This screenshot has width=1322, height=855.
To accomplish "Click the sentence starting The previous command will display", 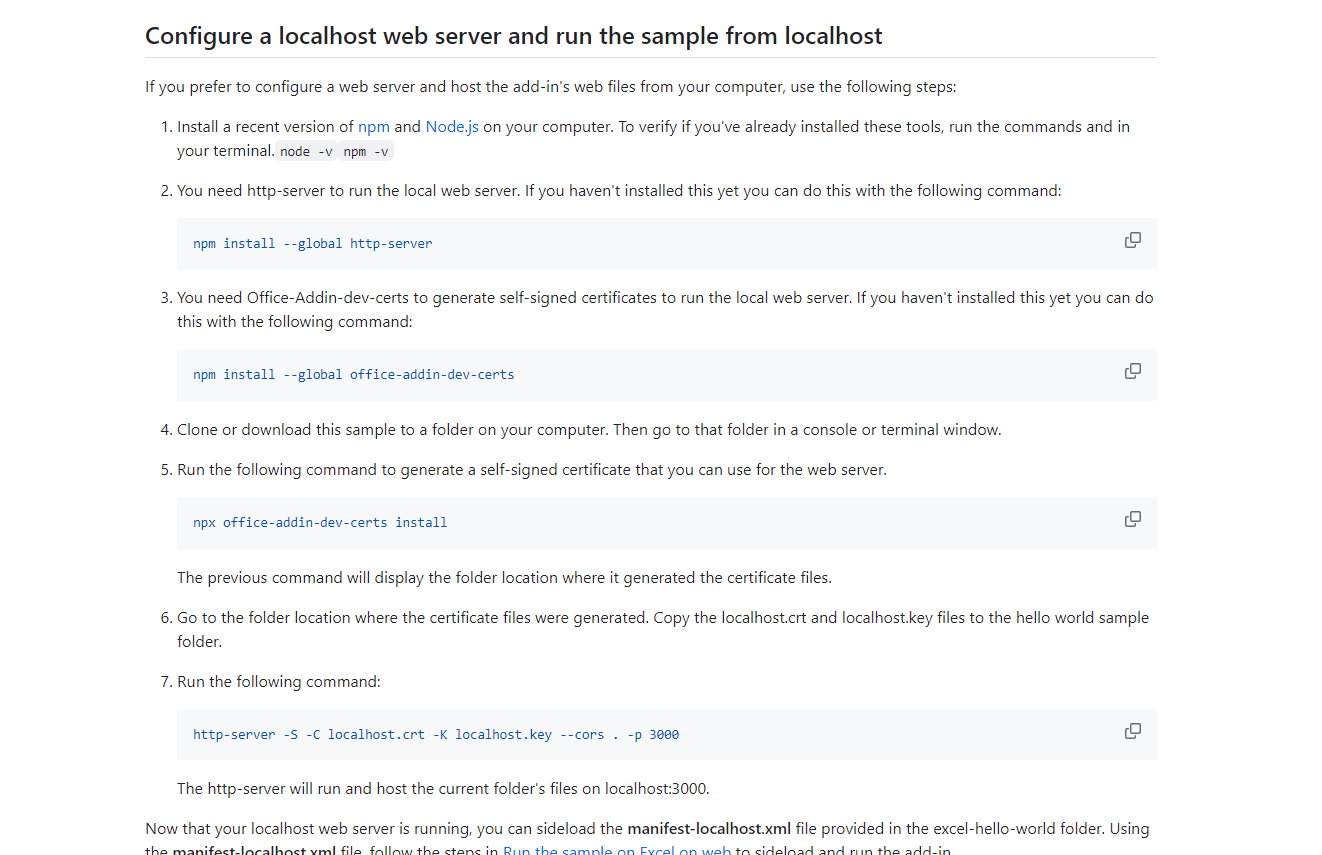I will 504,578.
